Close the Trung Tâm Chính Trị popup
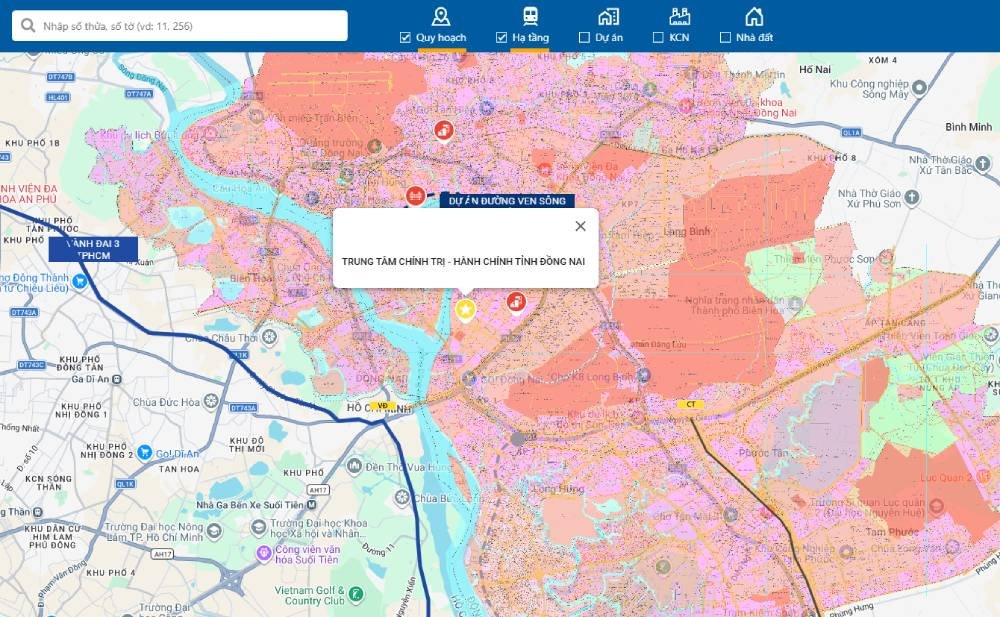This screenshot has width=1000, height=617. [580, 226]
